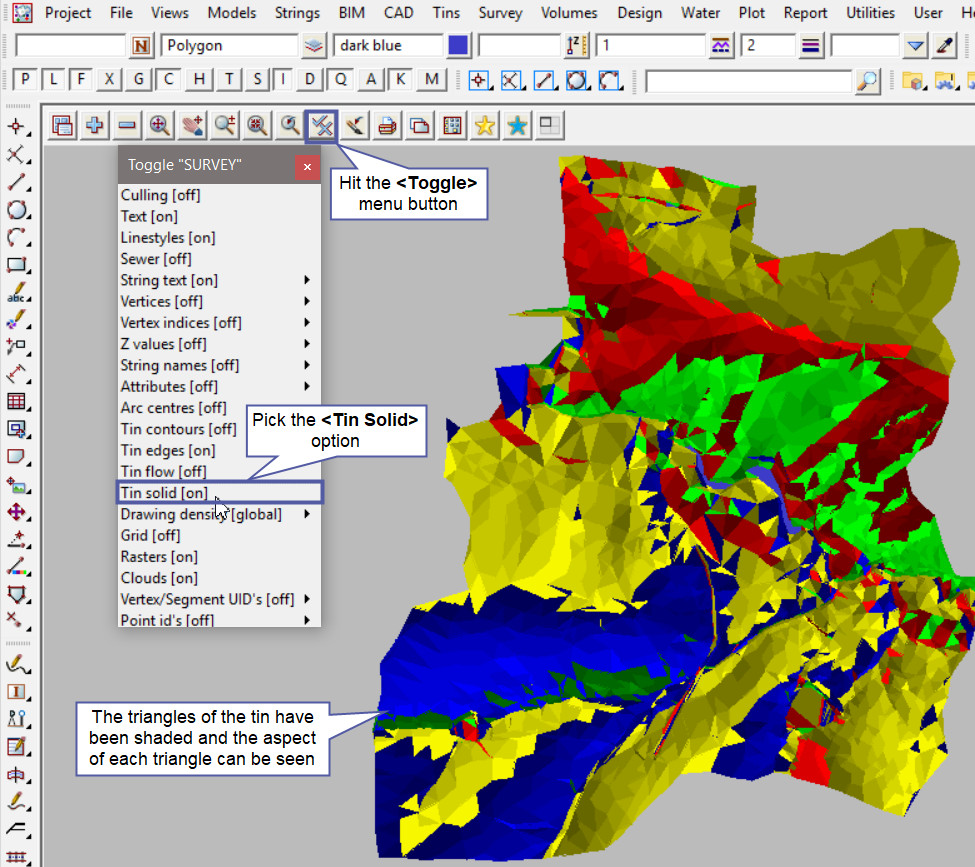The height and width of the screenshot is (867, 975).
Task: Open the Survey menu
Action: [500, 13]
